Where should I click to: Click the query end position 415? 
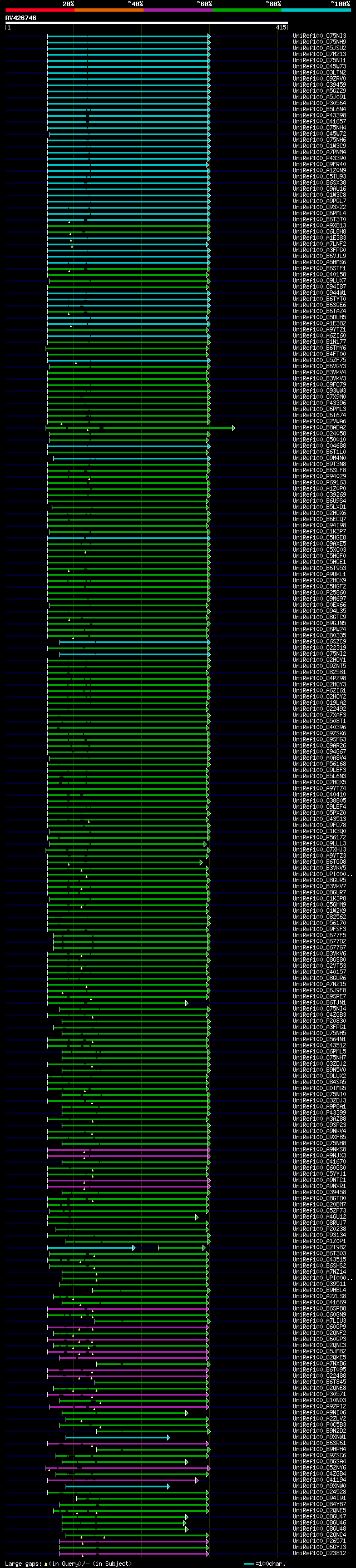[281, 27]
